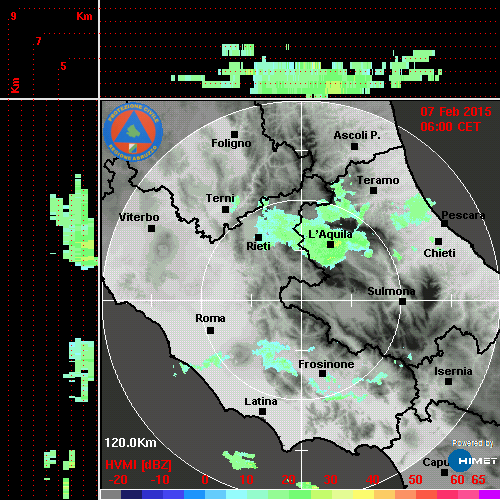
Task: Click the 7 km height axis label
Action: (x=39, y=41)
